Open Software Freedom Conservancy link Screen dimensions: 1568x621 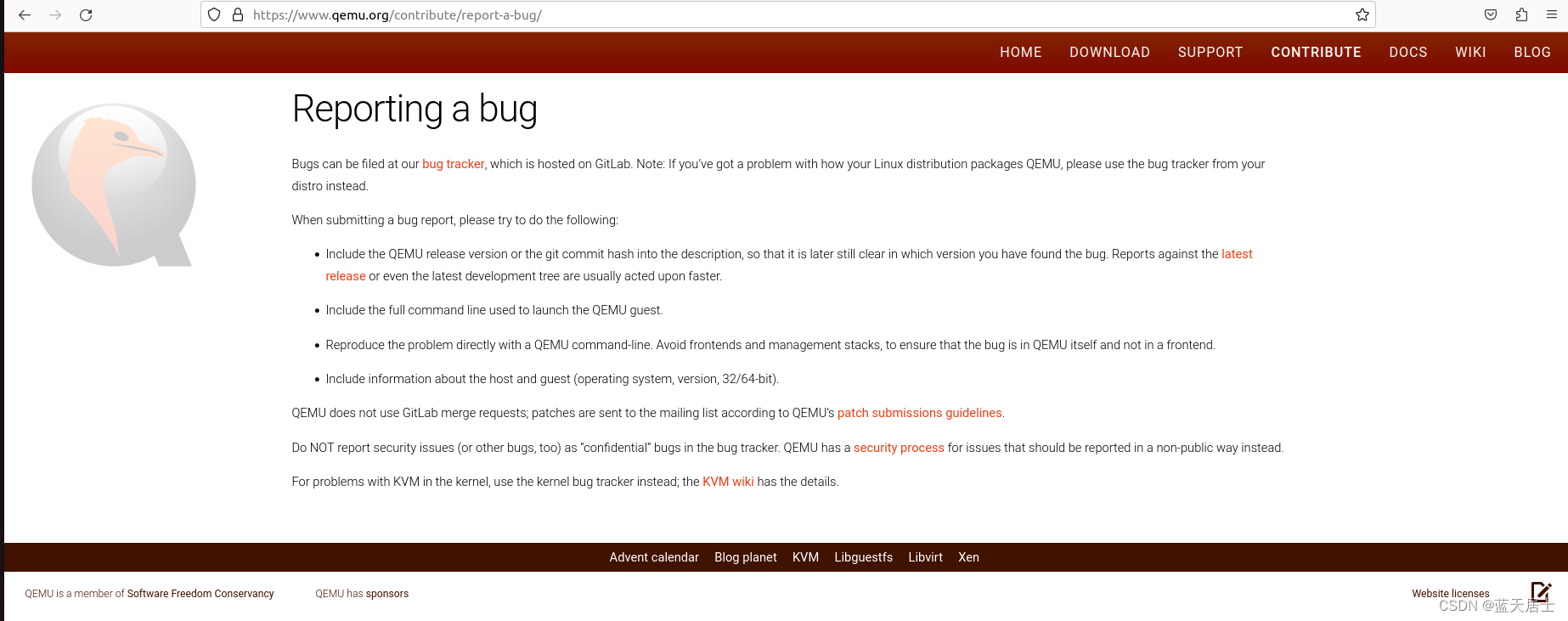click(x=200, y=594)
